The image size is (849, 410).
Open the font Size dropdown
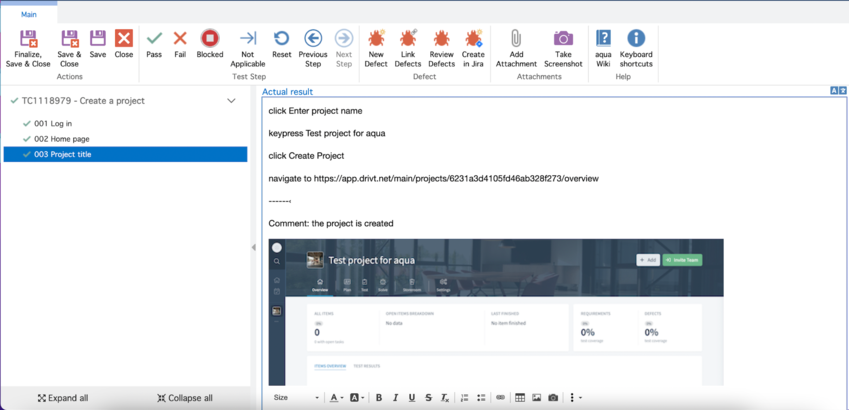[x=296, y=398]
